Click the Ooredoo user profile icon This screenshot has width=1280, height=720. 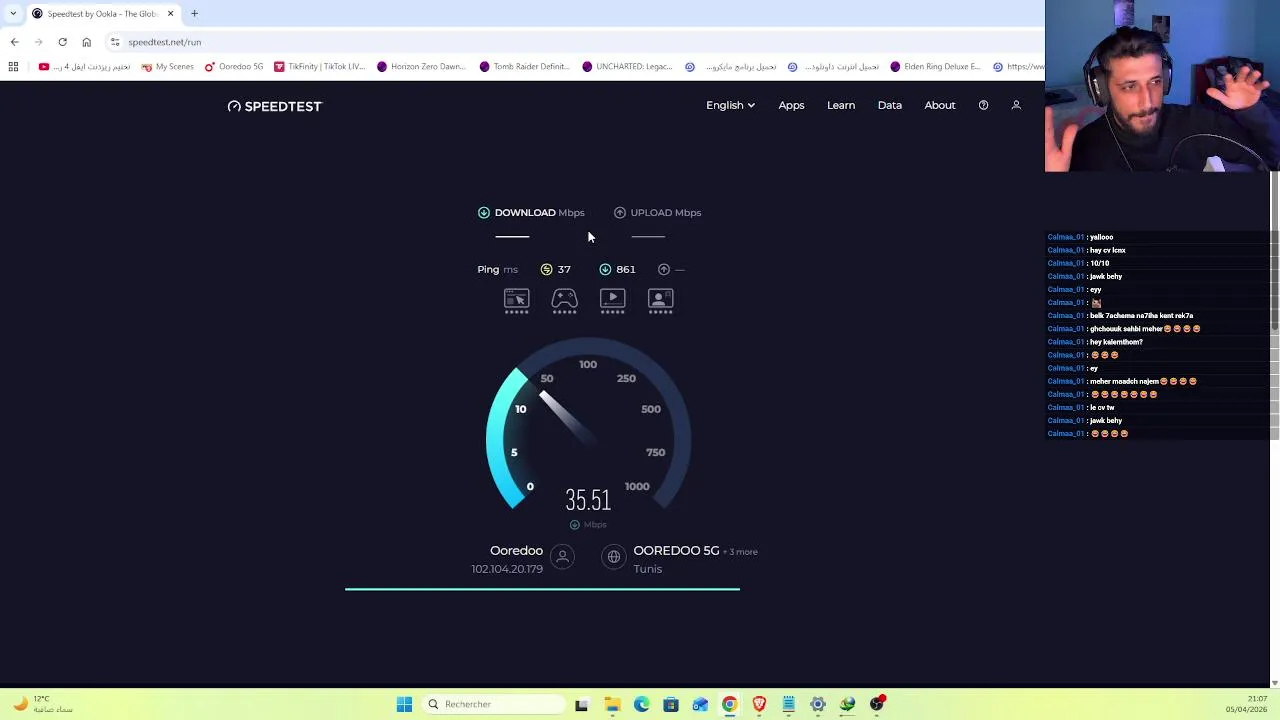[562, 557]
